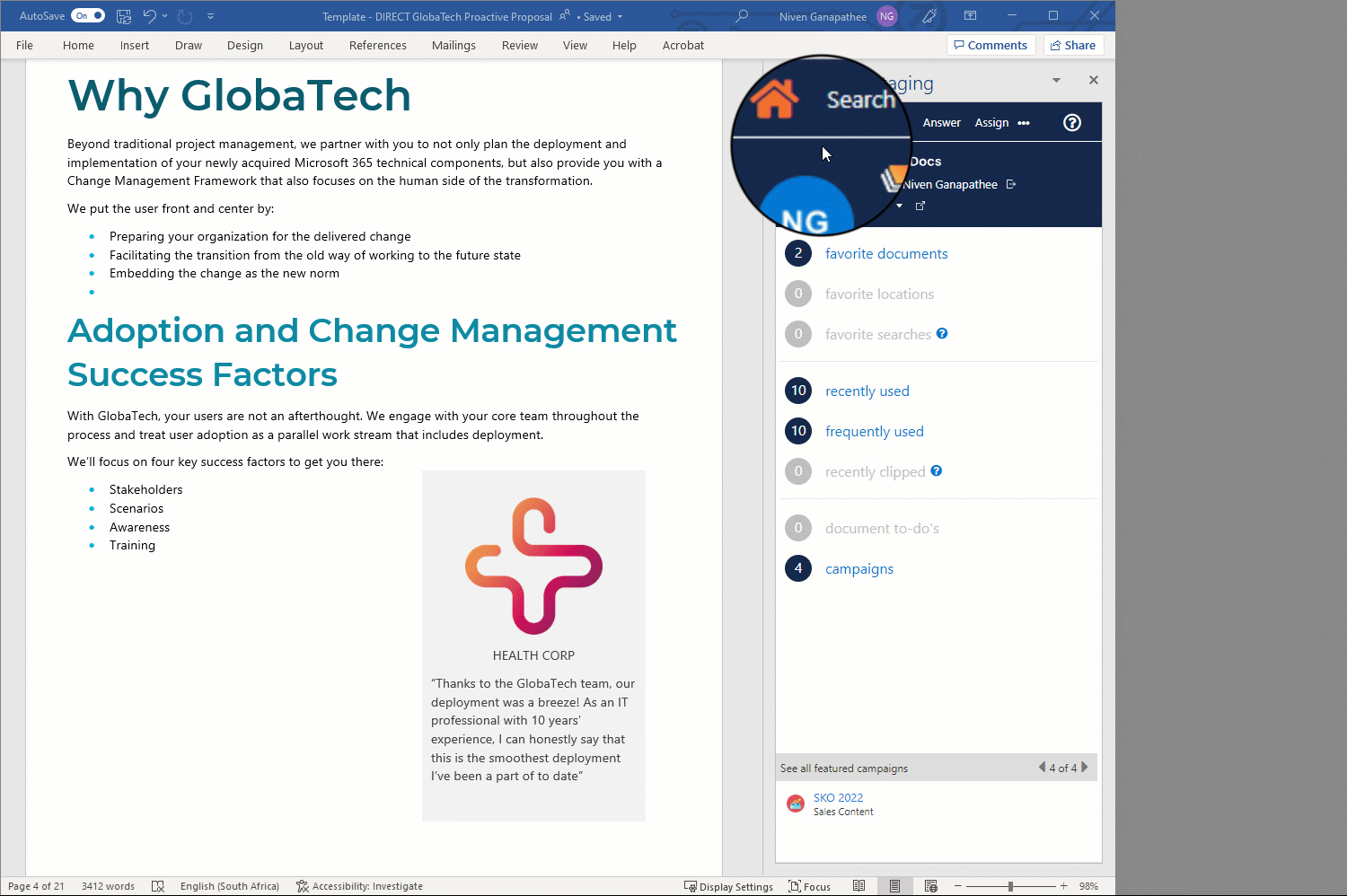The image size is (1347, 896).
Task: Click the Redo icon
Action: (x=185, y=16)
